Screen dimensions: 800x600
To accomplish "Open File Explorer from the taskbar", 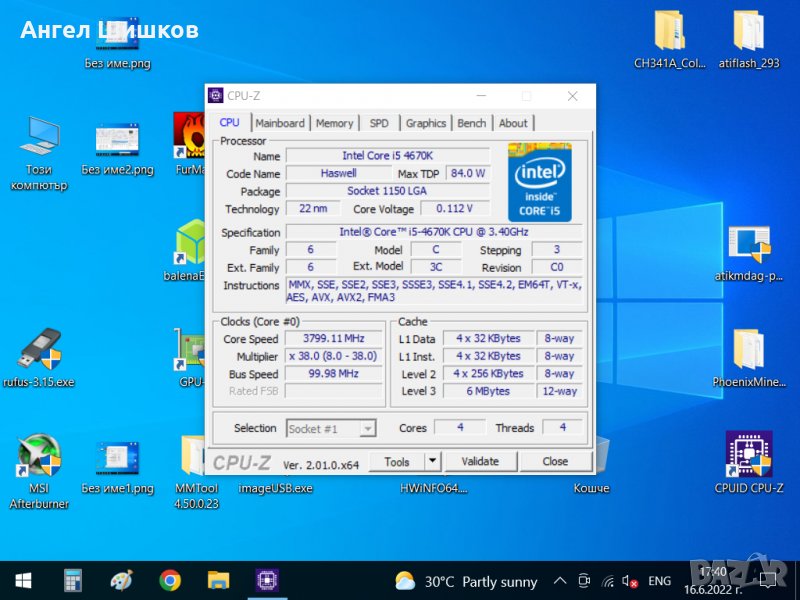I will click(218, 580).
